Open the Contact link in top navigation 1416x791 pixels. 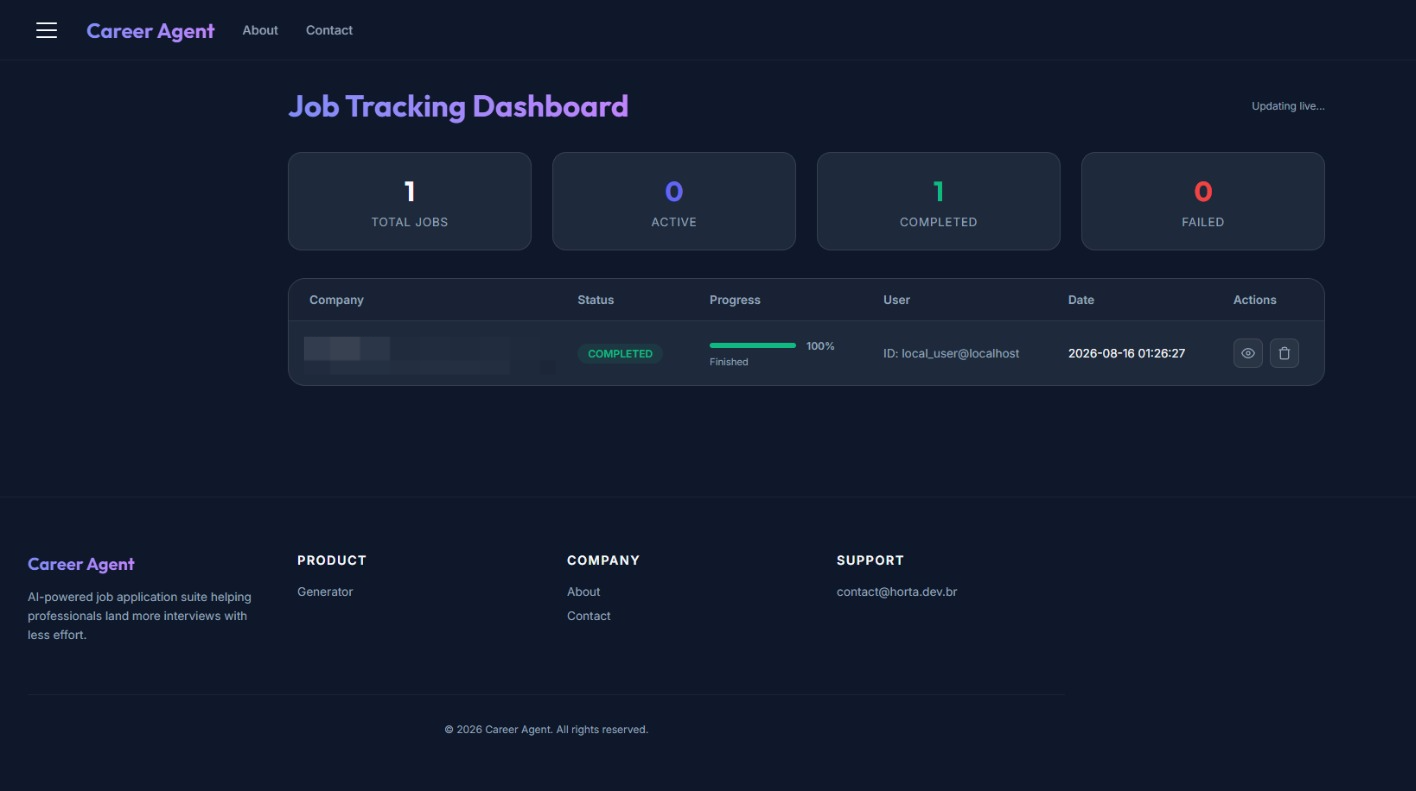tap(329, 30)
